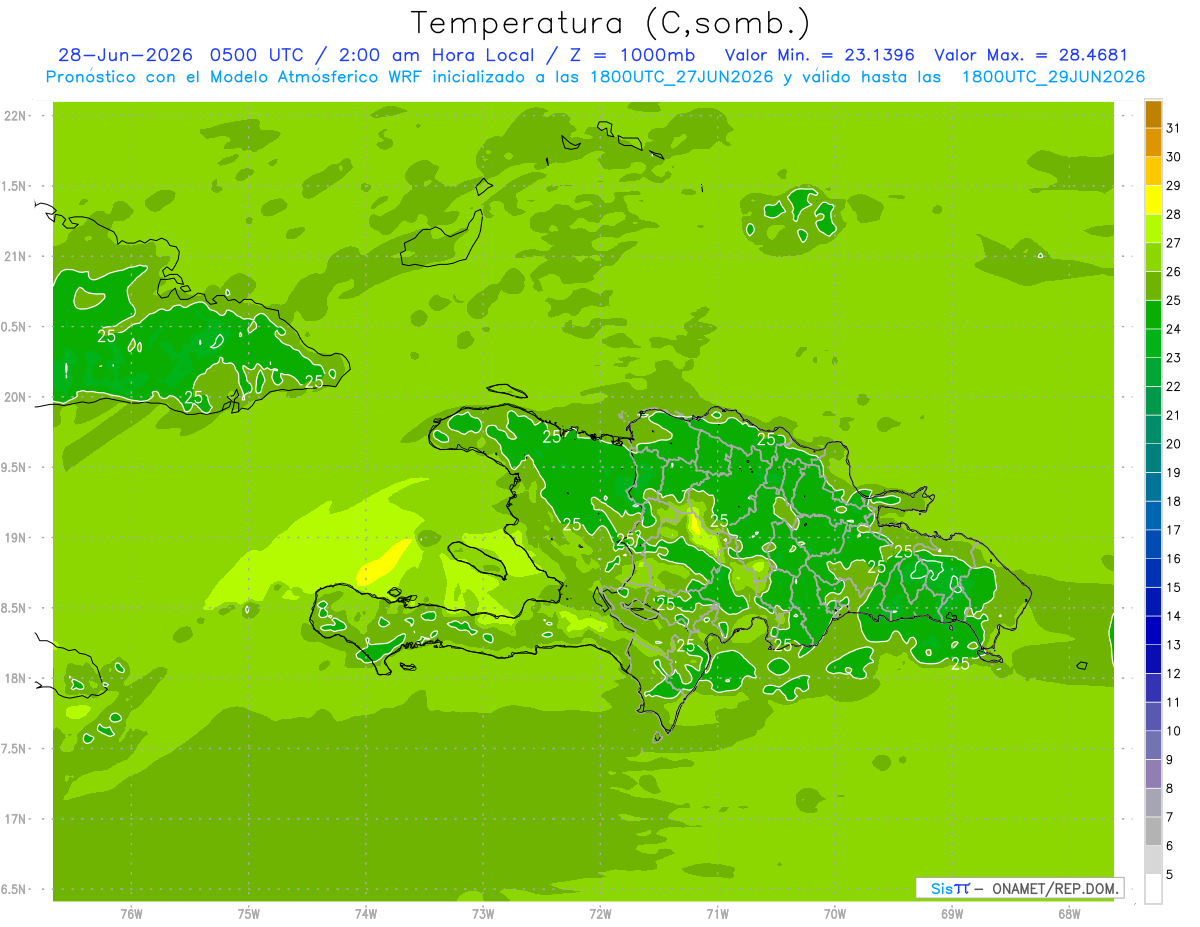Click the legend scale value '5'
This screenshot has width=1200, height=927.
[x=1169, y=874]
